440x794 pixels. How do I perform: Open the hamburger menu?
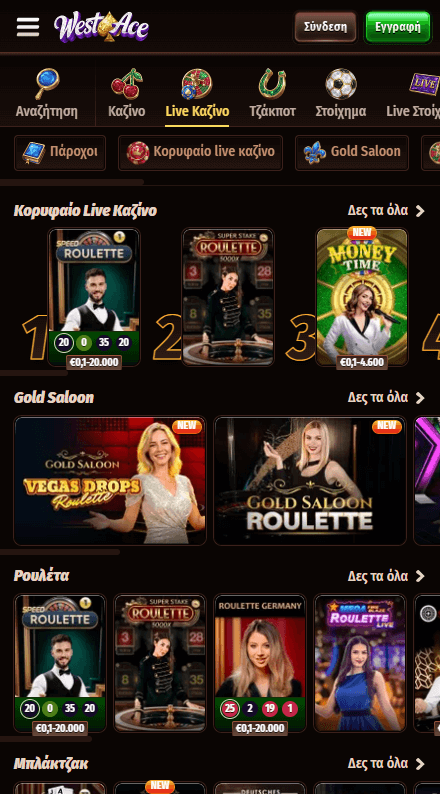[28, 27]
